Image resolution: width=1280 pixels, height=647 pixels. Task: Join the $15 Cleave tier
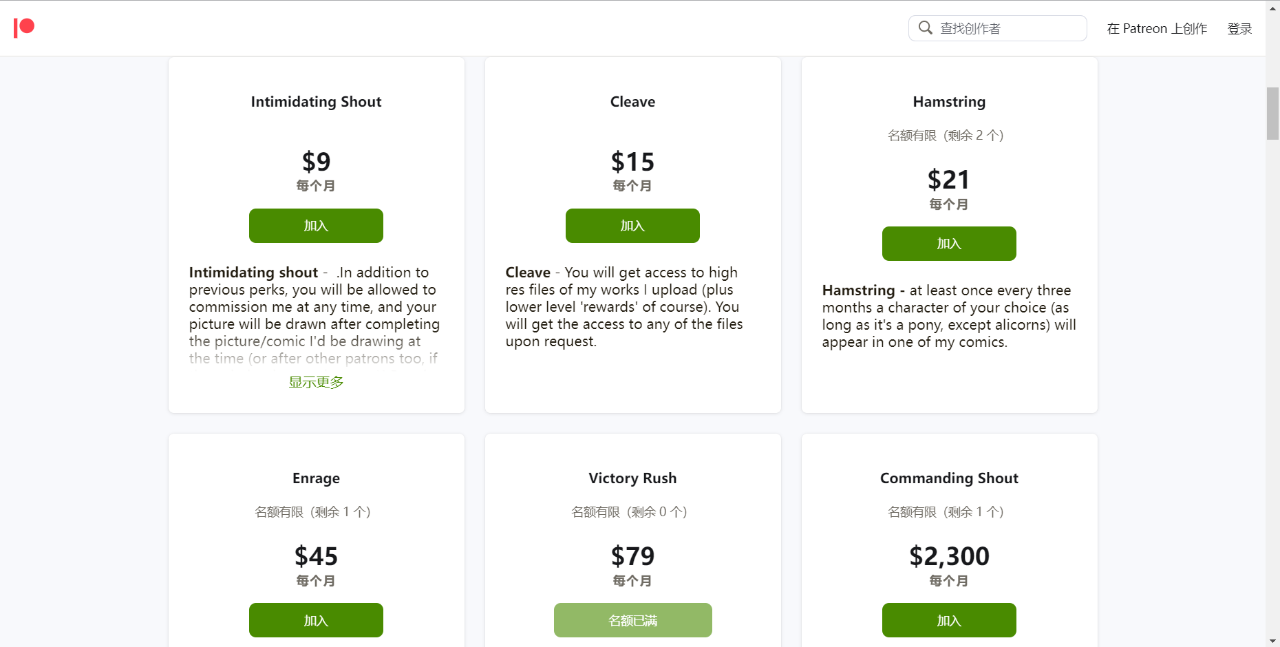[x=632, y=226]
